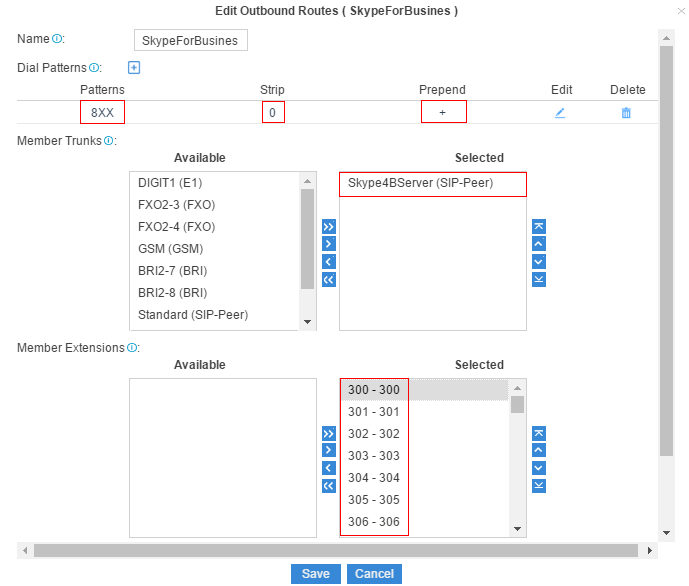Move all extensions to Selected list

(x=329, y=434)
